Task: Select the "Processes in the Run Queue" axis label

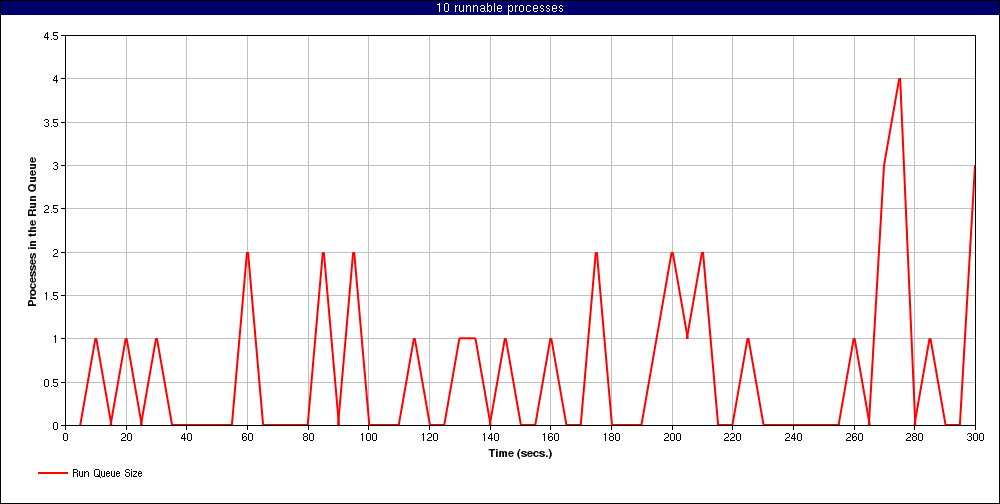Action: (32, 231)
